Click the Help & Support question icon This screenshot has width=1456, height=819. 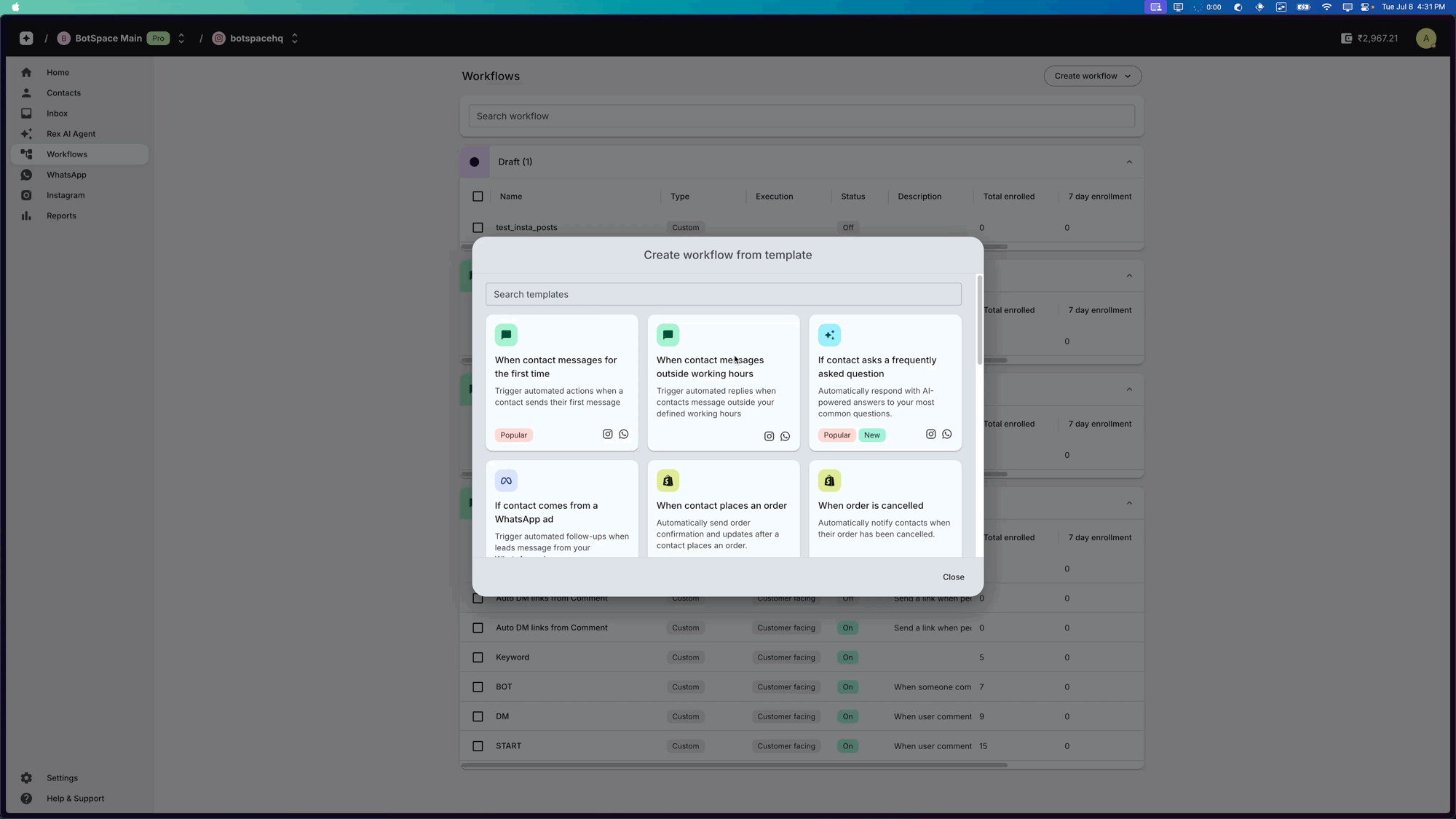26,798
